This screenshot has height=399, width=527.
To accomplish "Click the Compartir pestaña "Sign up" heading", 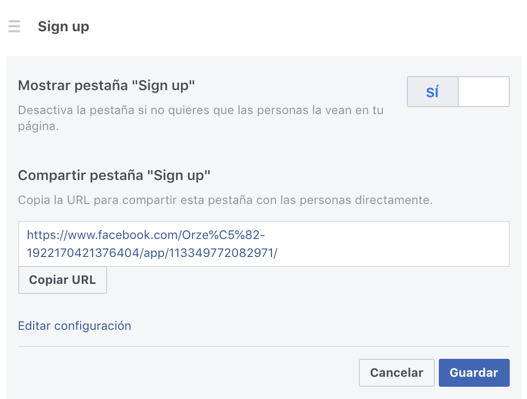I will coord(114,175).
